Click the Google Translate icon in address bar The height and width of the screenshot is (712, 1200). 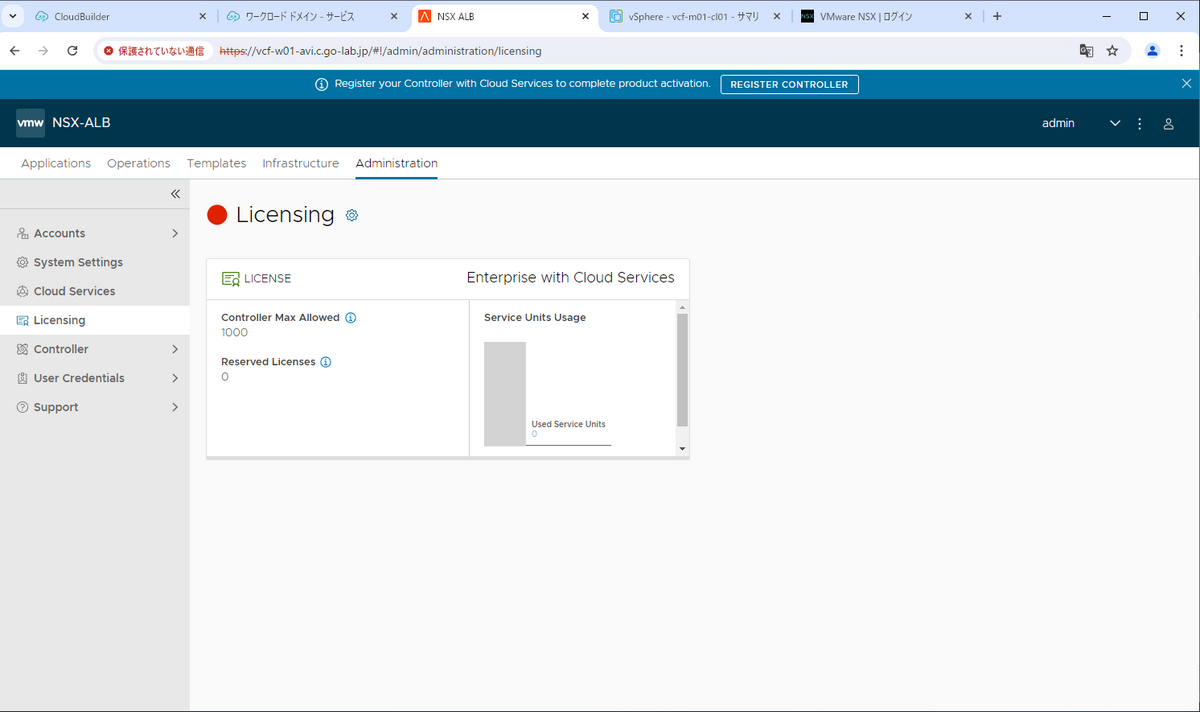point(1086,50)
